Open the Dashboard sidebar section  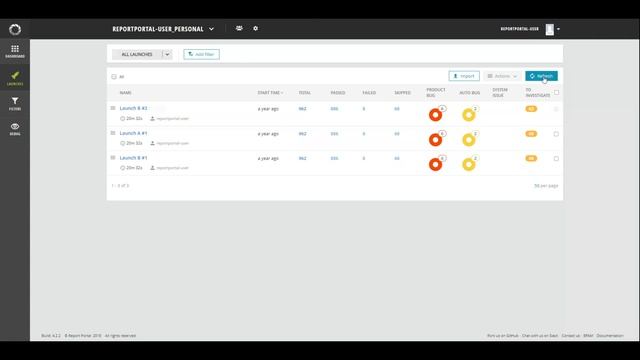coord(15,51)
